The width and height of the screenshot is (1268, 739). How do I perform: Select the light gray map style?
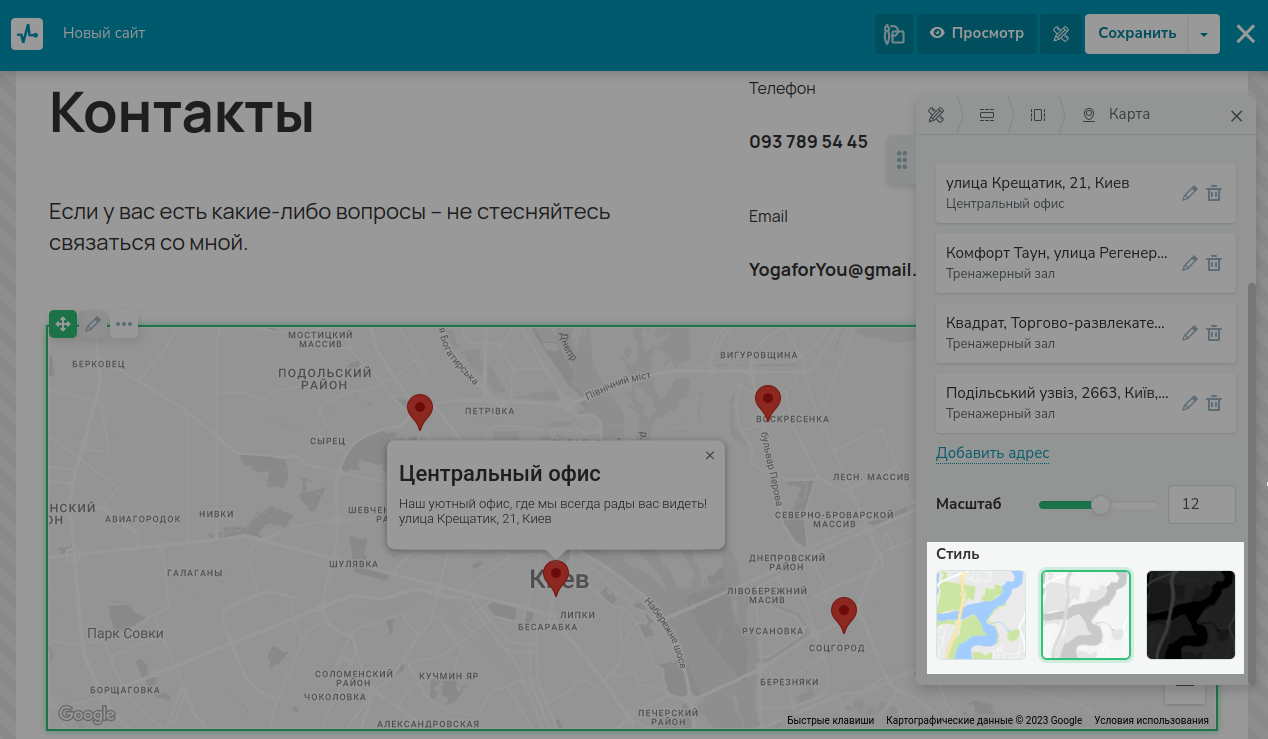click(1085, 615)
